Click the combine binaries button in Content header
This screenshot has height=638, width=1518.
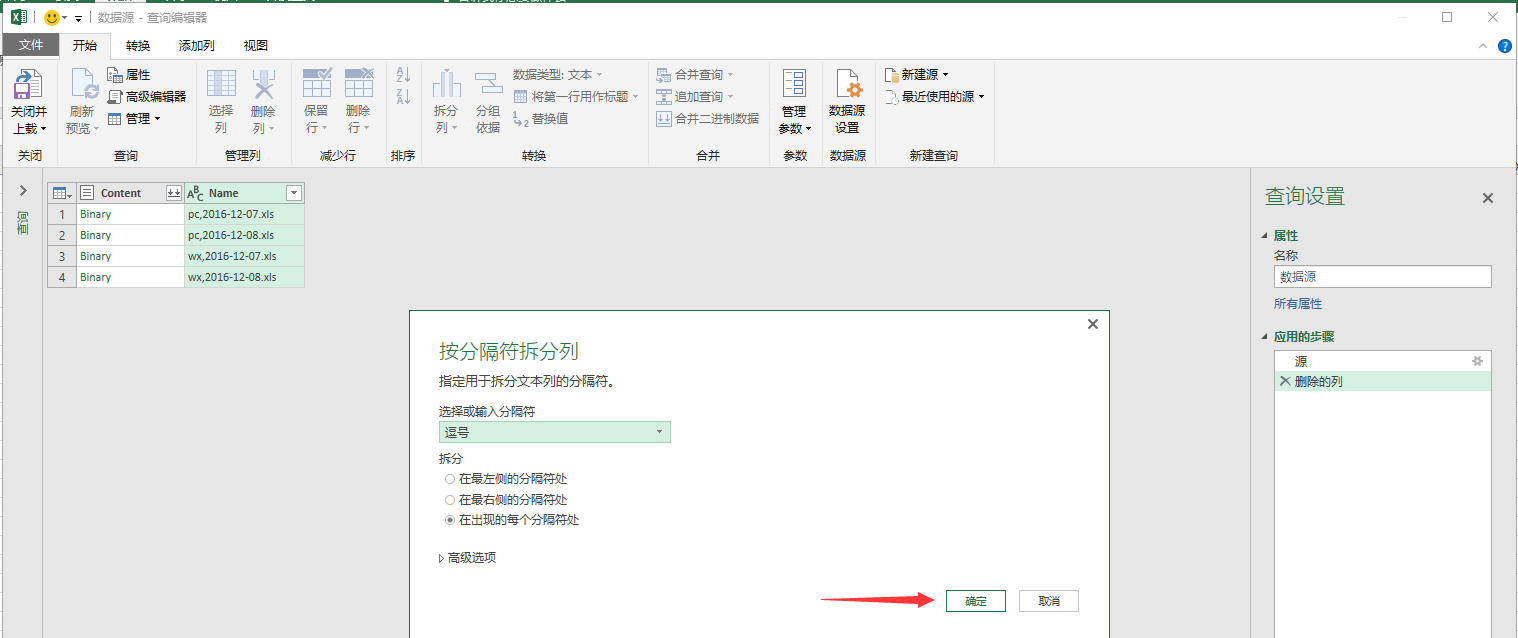(x=173, y=193)
